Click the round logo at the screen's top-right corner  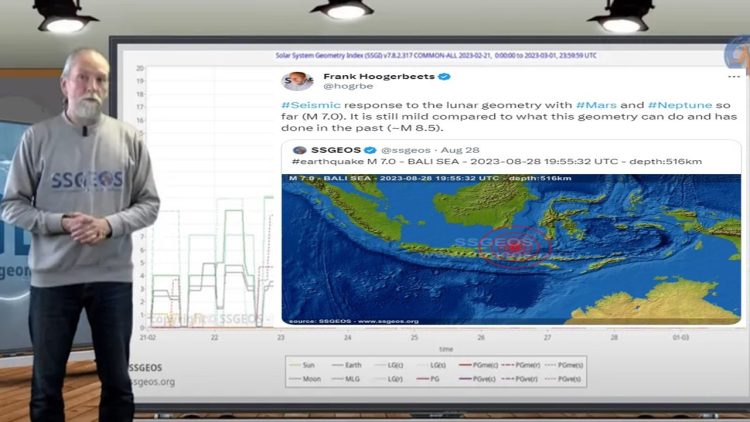(x=737, y=54)
